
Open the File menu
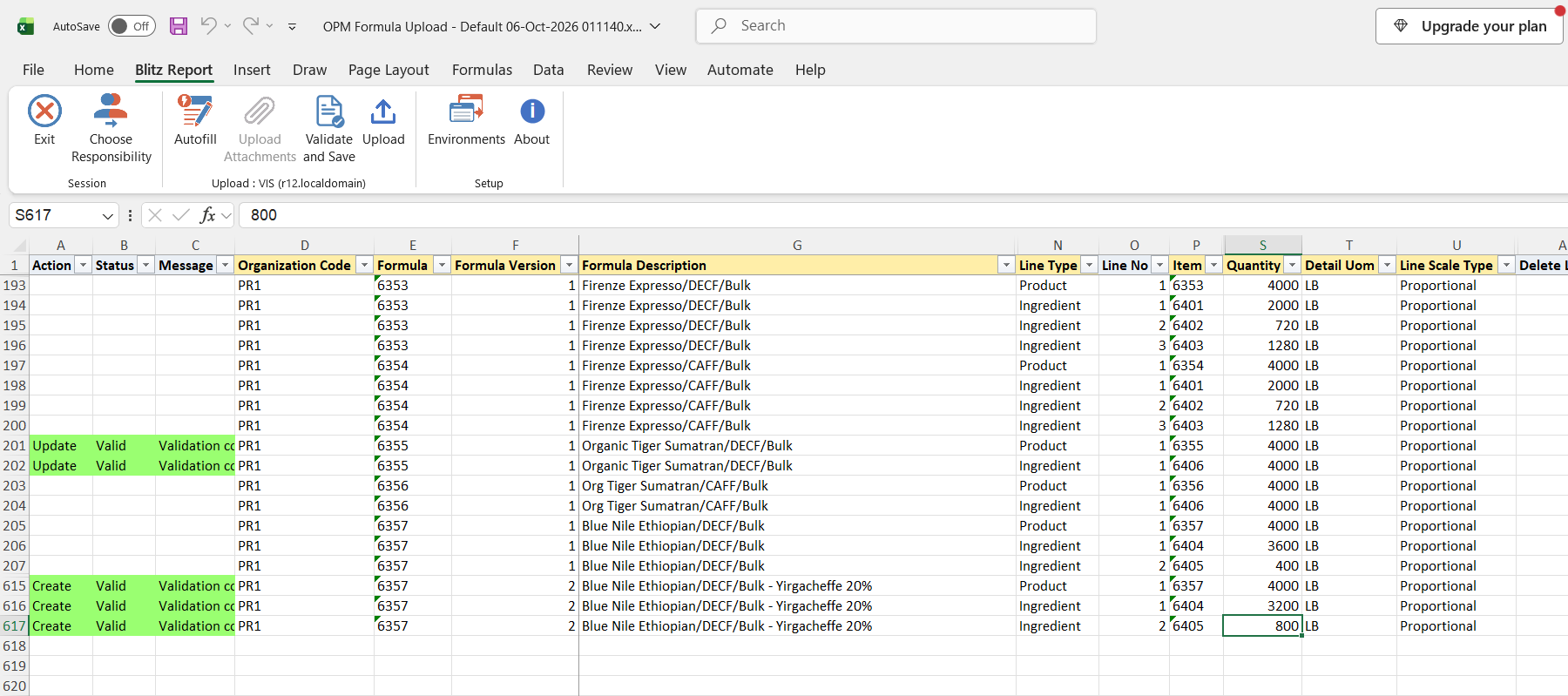[33, 70]
